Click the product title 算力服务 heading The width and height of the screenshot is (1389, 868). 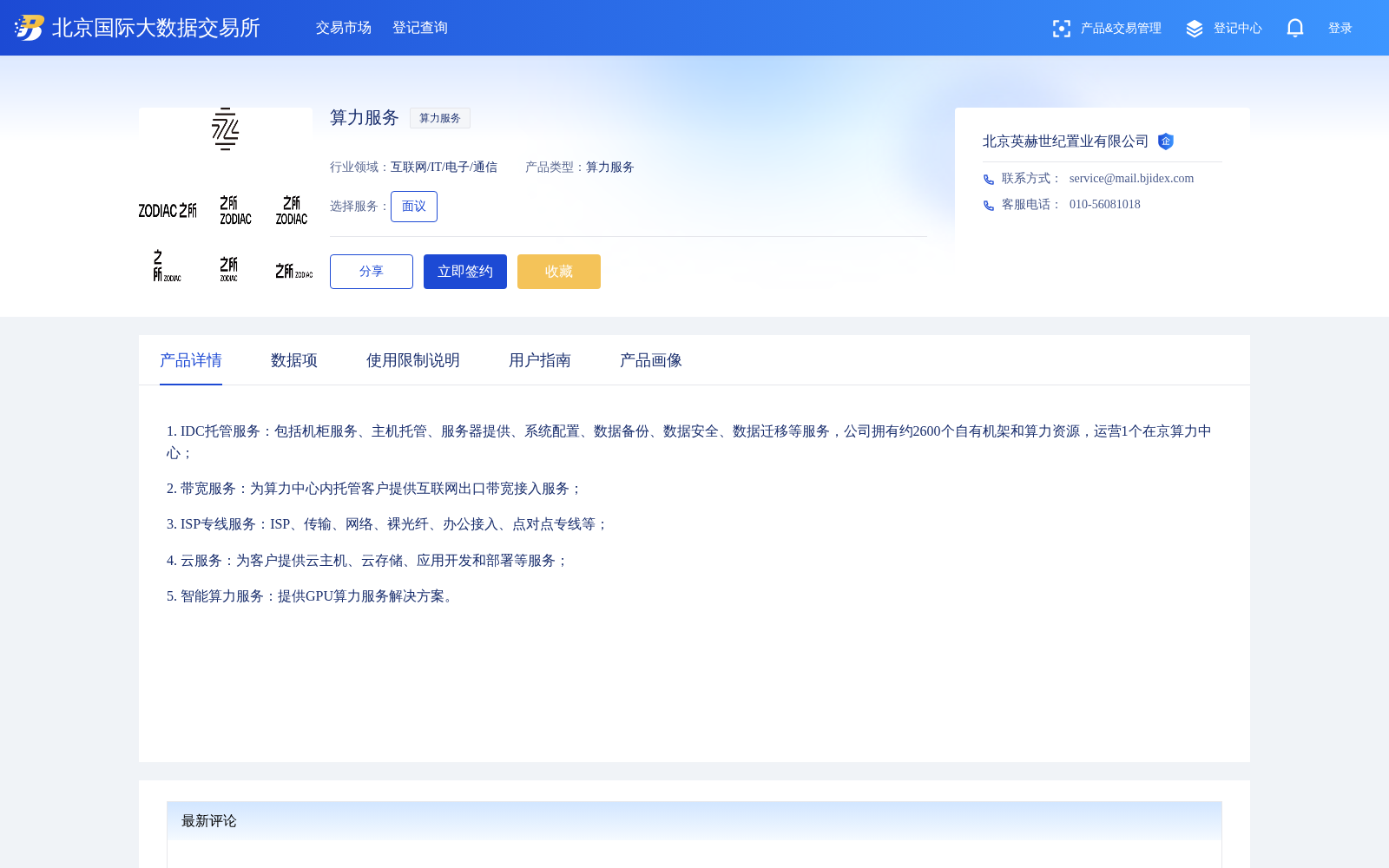365,118
